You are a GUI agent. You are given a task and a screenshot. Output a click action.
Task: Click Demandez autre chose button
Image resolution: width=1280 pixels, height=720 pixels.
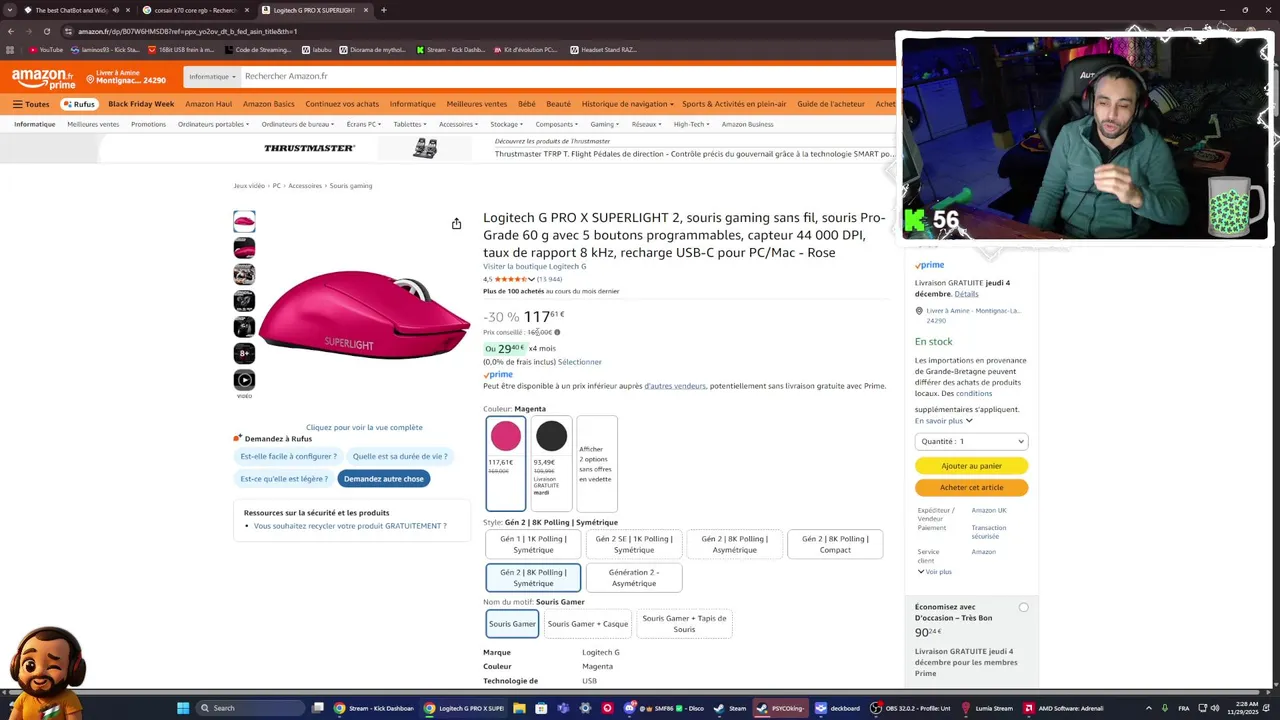click(384, 479)
